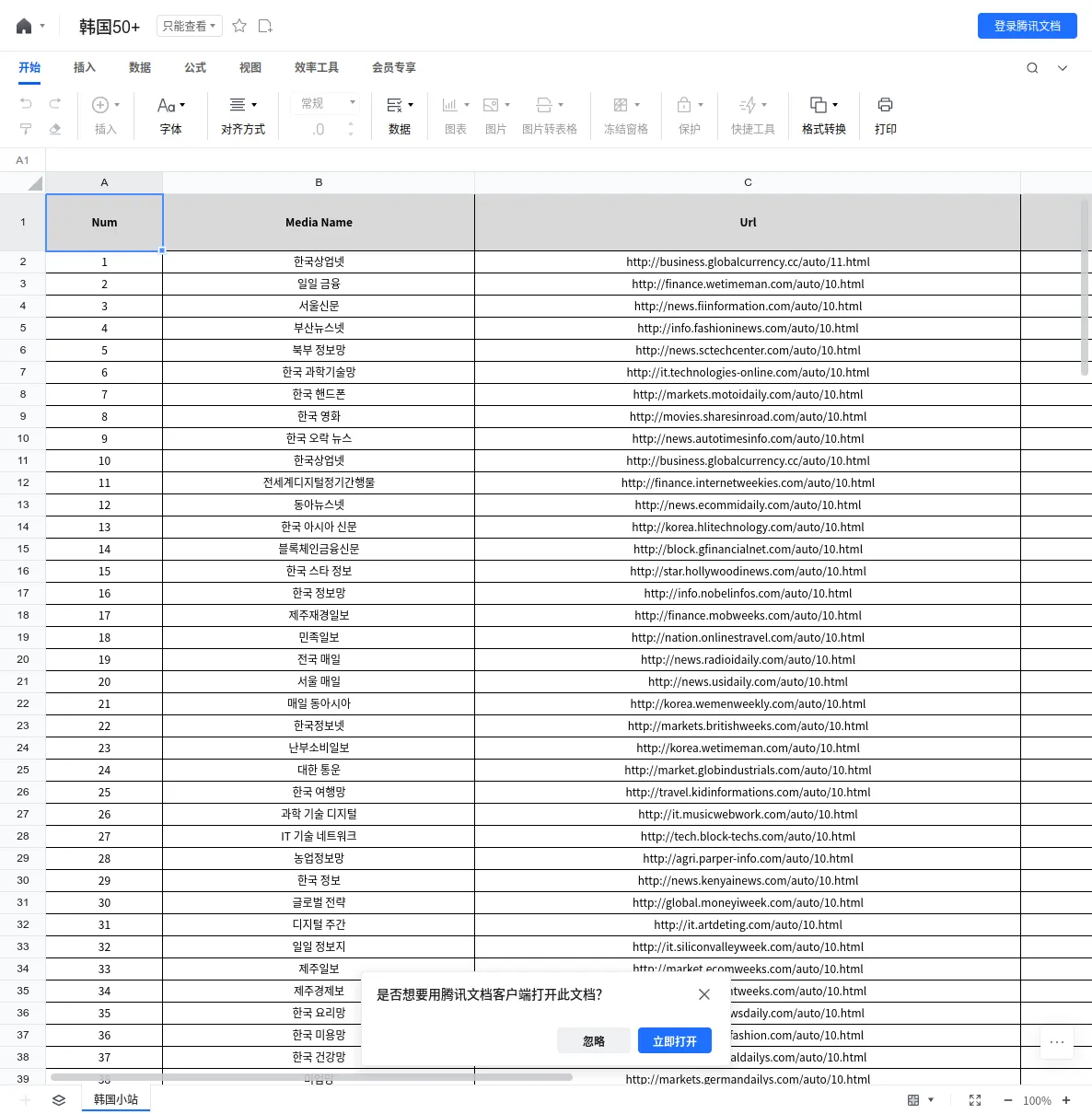Open the 对齐方式 alignment tool
Screen dimensions: 1092x1114
click(x=243, y=116)
